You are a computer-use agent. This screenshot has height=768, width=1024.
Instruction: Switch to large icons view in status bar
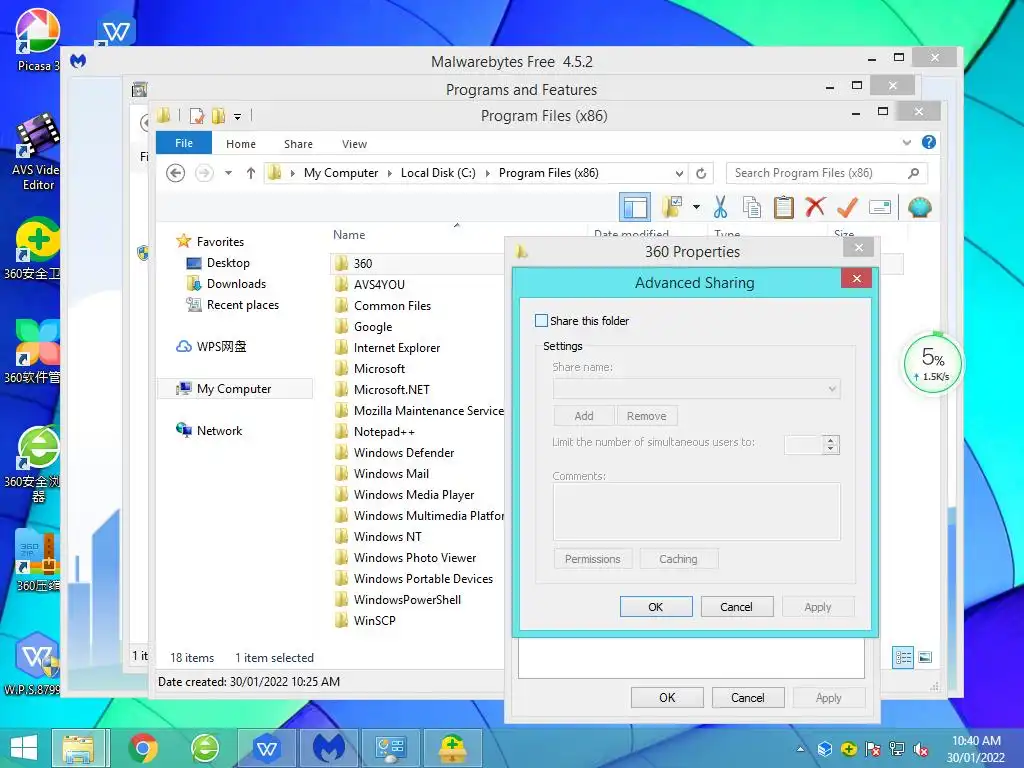click(925, 658)
